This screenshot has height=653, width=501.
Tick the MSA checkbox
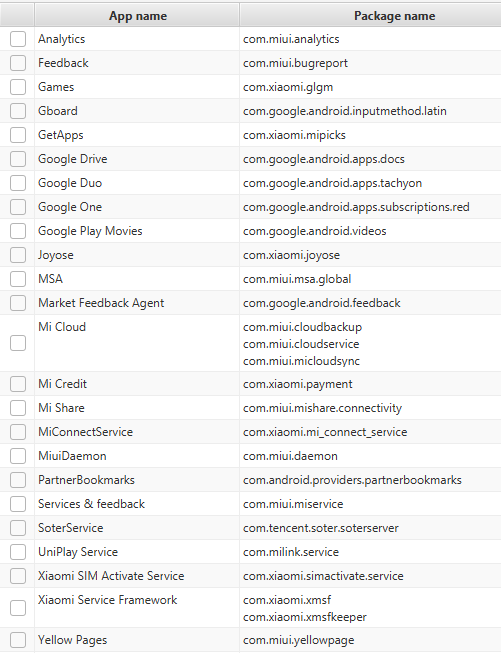(18, 279)
